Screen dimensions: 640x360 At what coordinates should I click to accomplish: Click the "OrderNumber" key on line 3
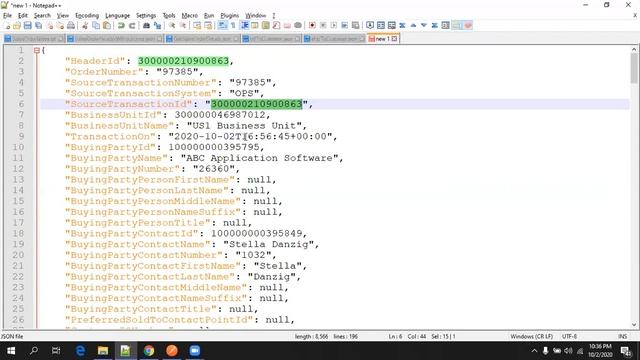(104, 72)
